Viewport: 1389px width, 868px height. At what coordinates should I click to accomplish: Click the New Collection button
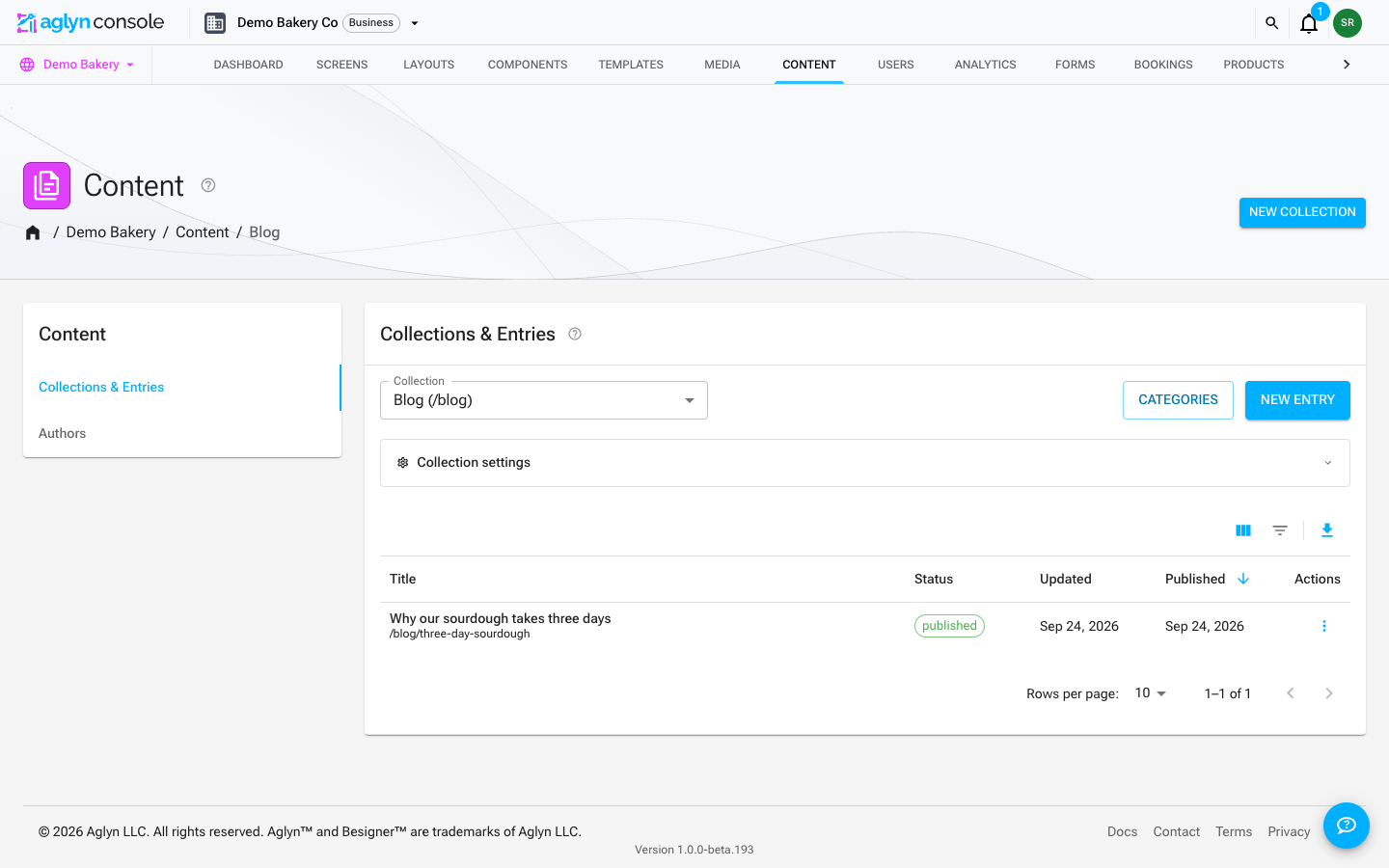[x=1302, y=212]
